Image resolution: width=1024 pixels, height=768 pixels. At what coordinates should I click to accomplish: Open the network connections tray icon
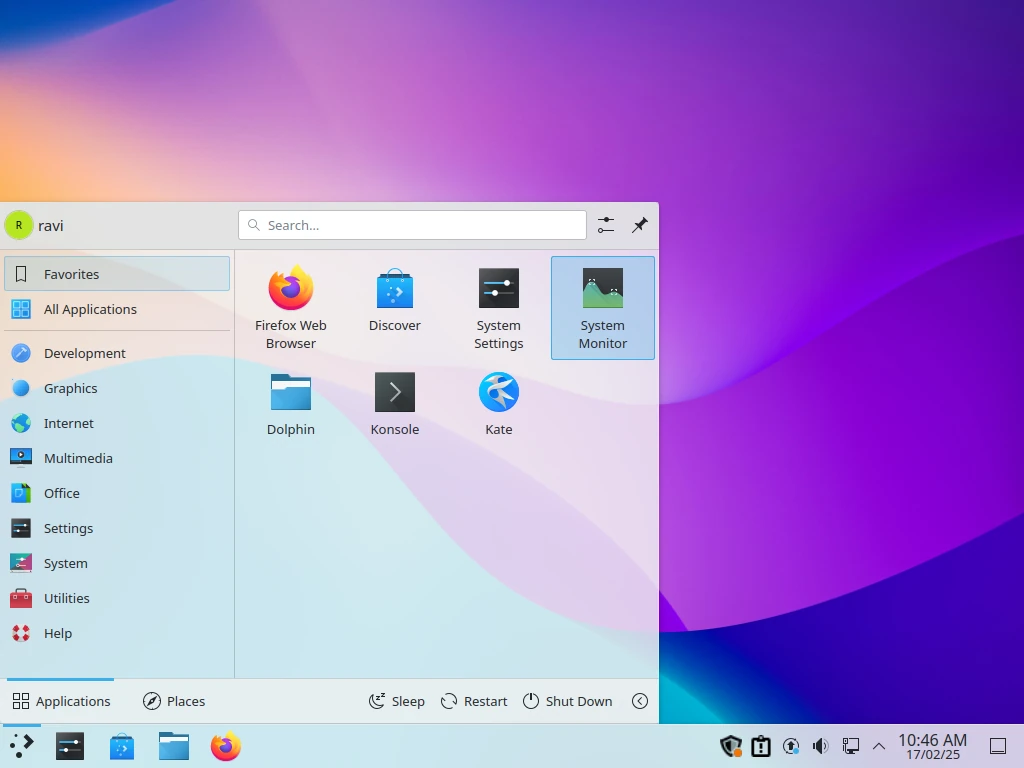[850, 746]
